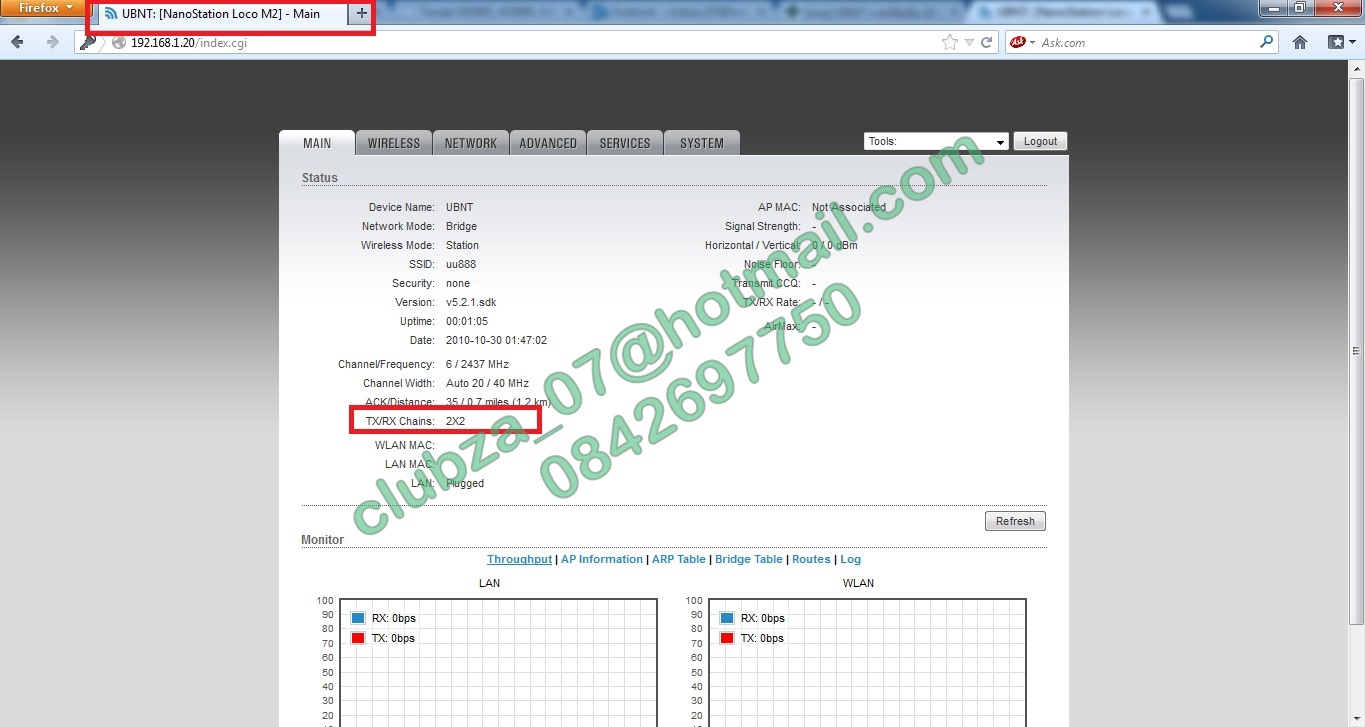Viewport: 1365px width, 727px height.
Task: Select the Channel Width value Auto 20 / 40 MHz
Action: (487, 383)
